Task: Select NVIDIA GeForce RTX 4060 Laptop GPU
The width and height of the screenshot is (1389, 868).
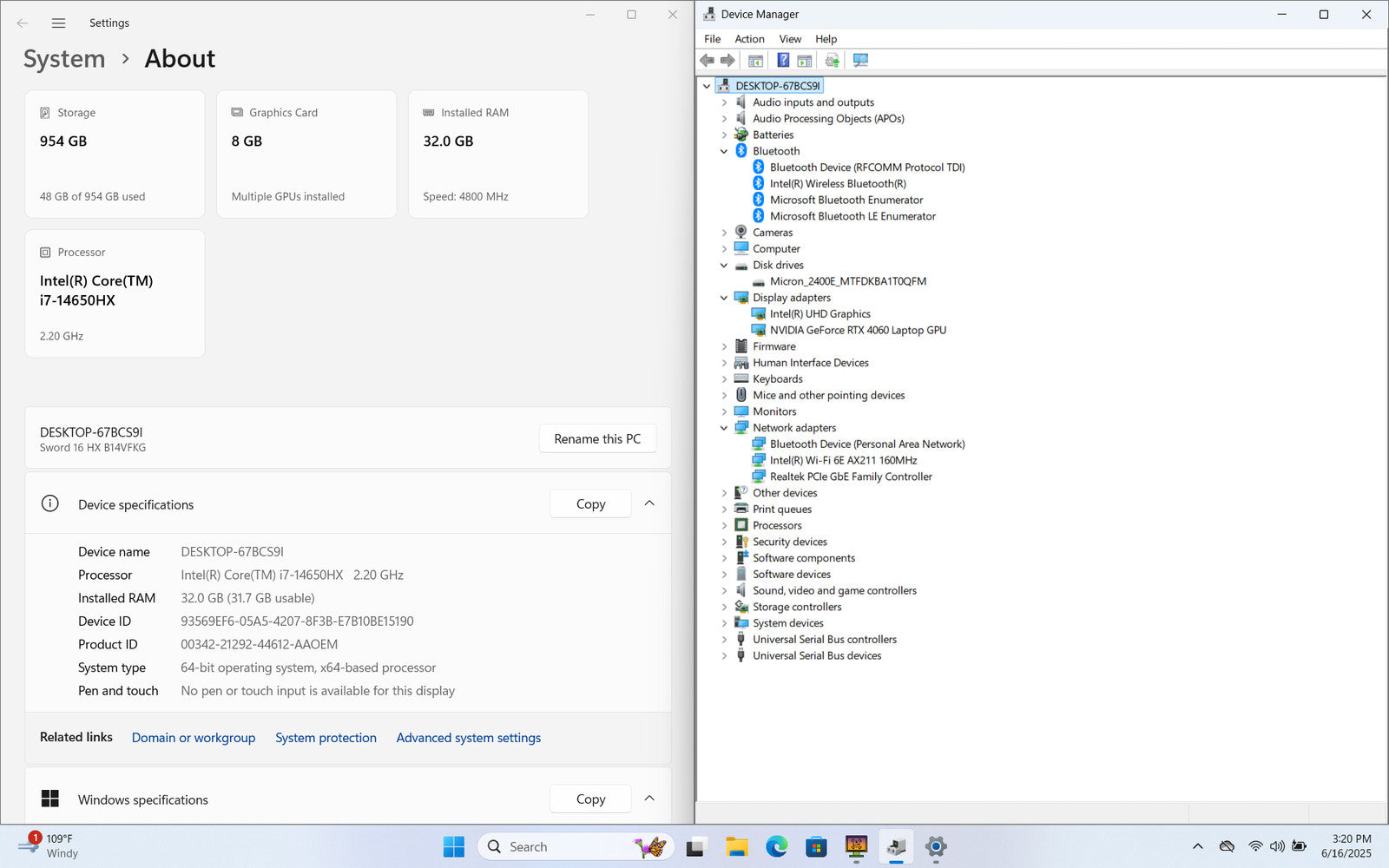Action: point(857,330)
